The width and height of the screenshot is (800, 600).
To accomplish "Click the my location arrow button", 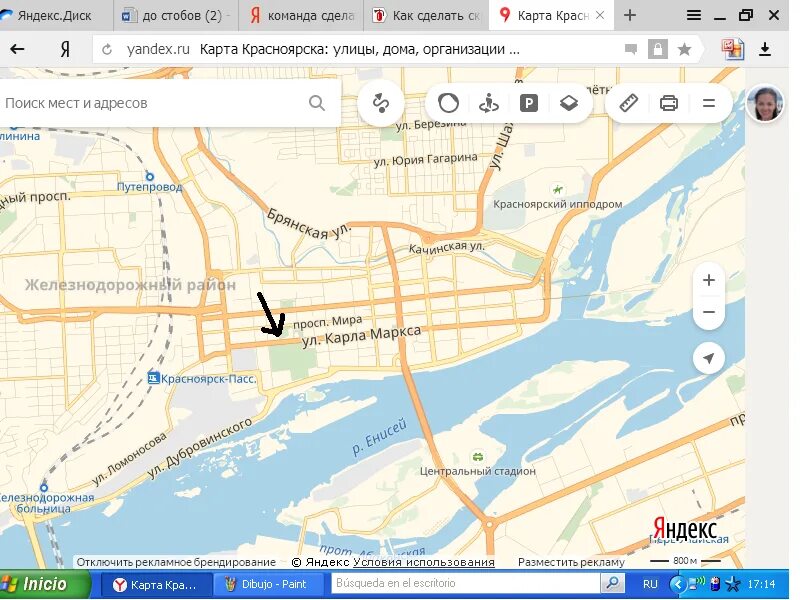I will coord(709,358).
